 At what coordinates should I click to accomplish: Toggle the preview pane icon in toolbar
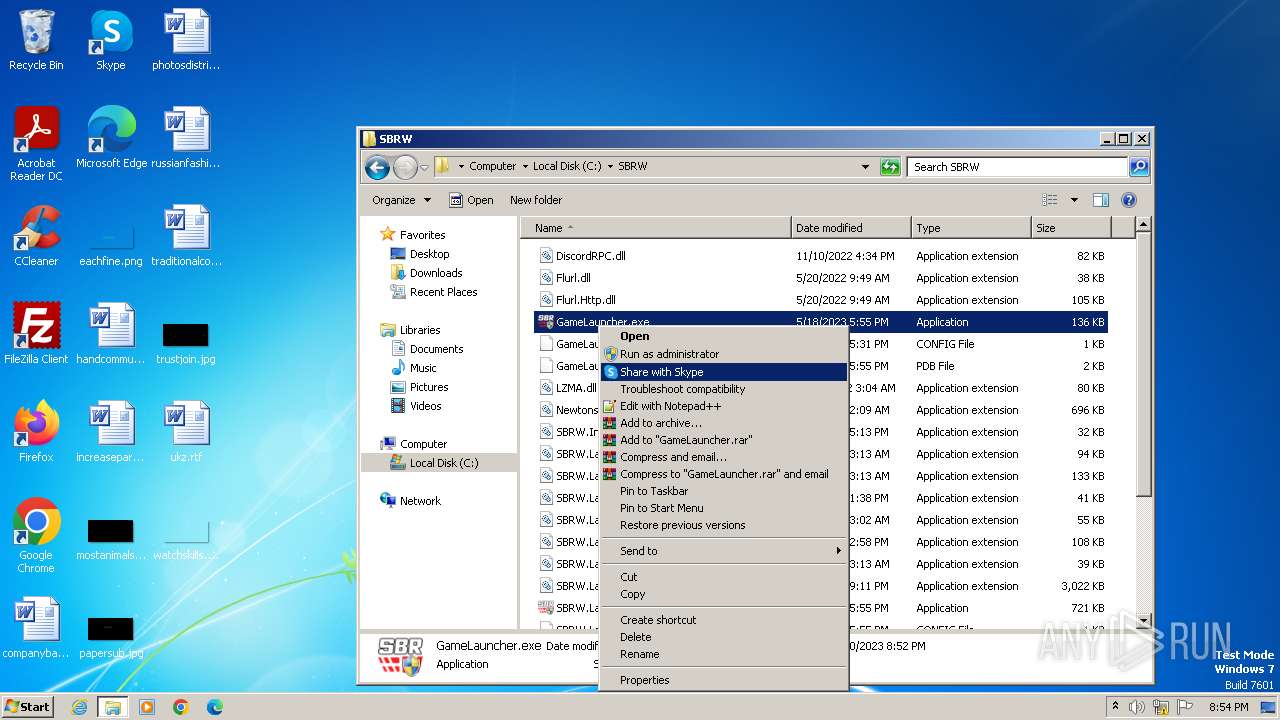click(1101, 200)
